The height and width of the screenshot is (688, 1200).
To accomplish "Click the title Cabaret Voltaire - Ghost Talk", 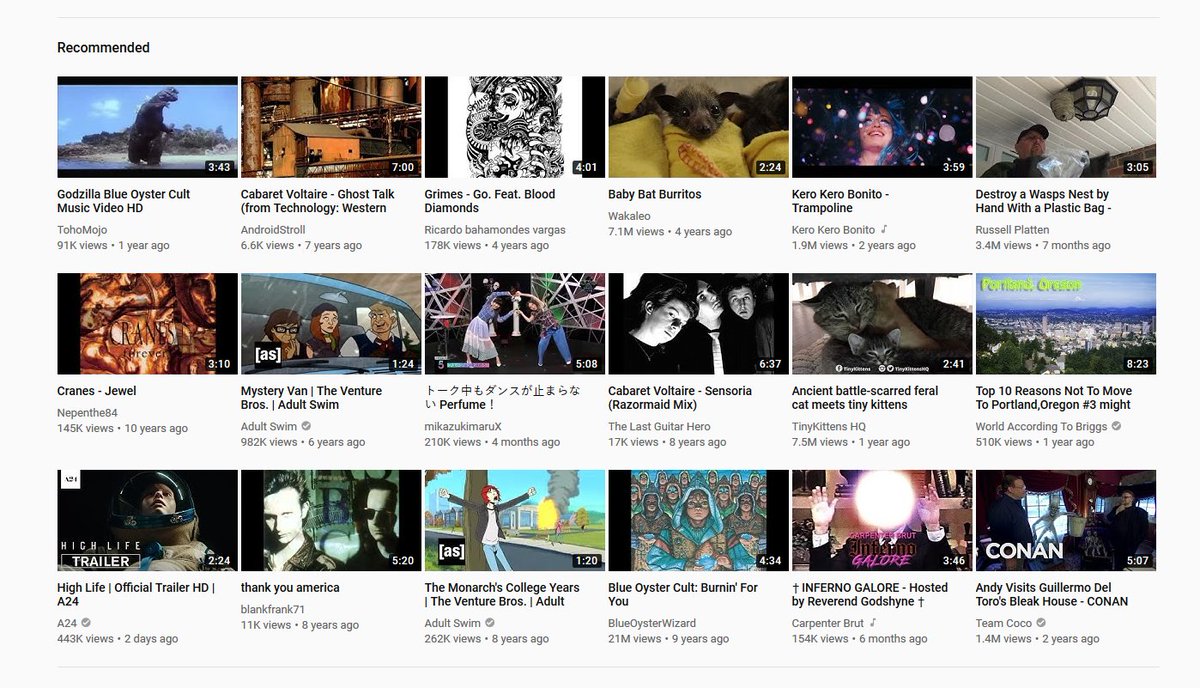I will (318, 201).
